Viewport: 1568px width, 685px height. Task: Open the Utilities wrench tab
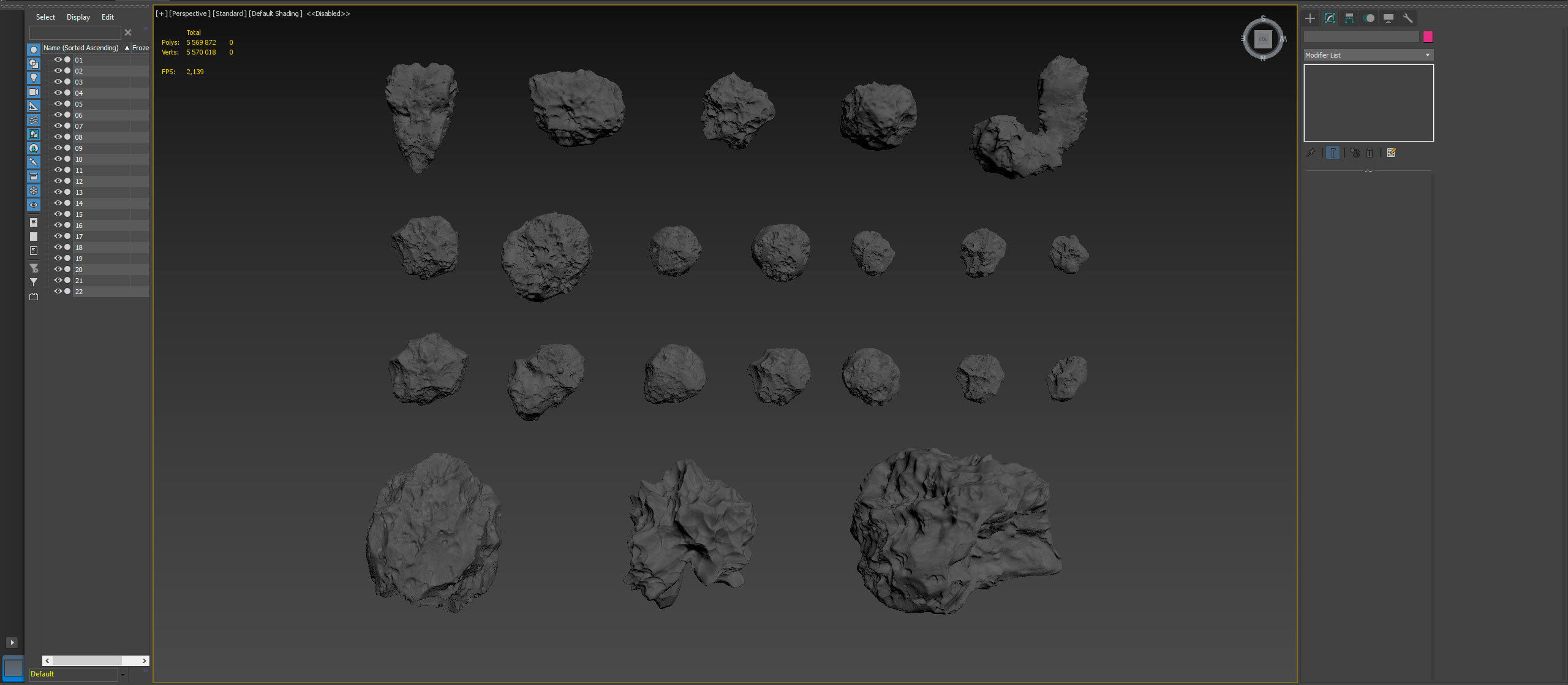pos(1408,18)
